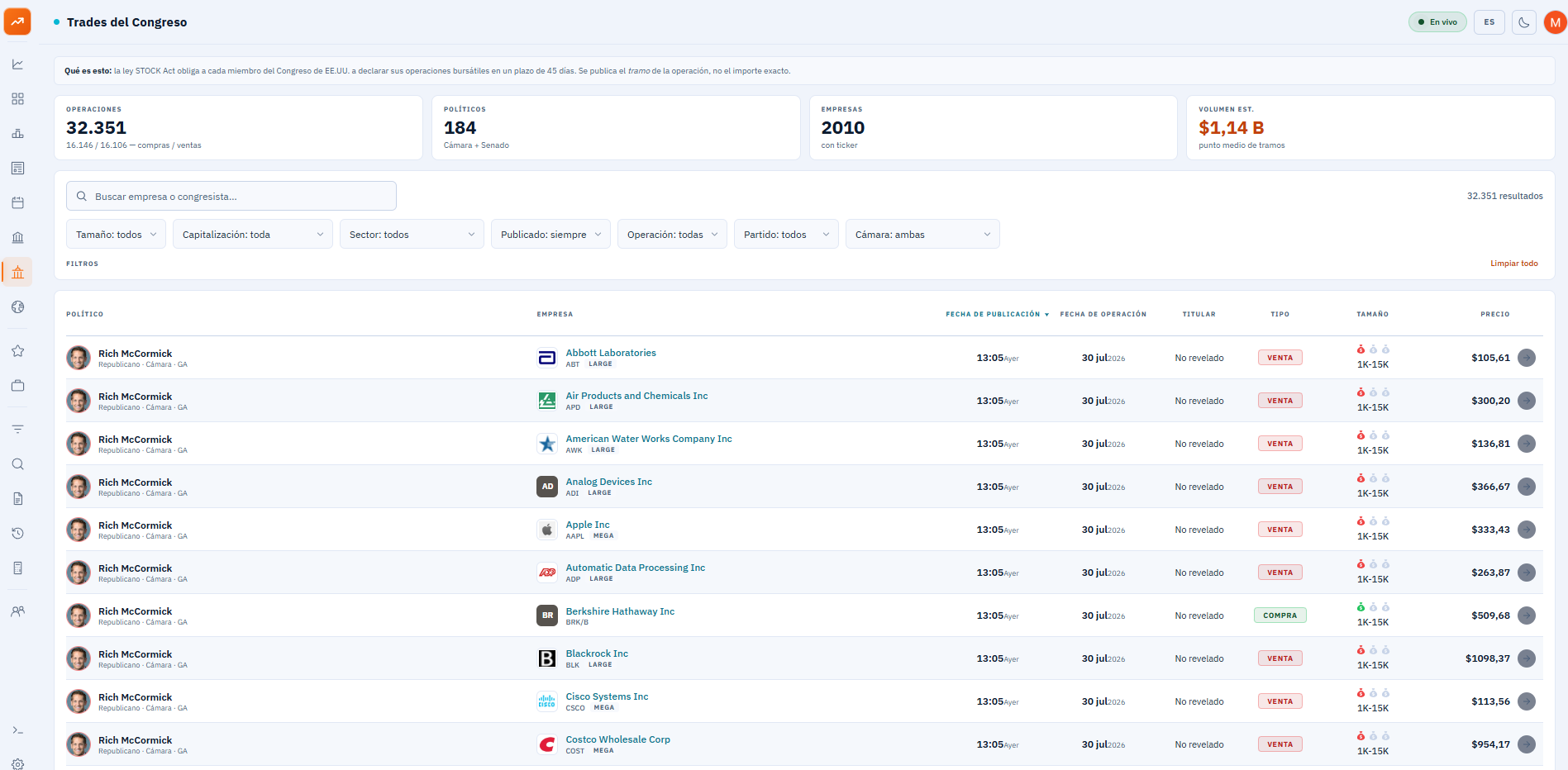Click the orange trending-up app logo
1568x770 pixels.
coord(17,21)
